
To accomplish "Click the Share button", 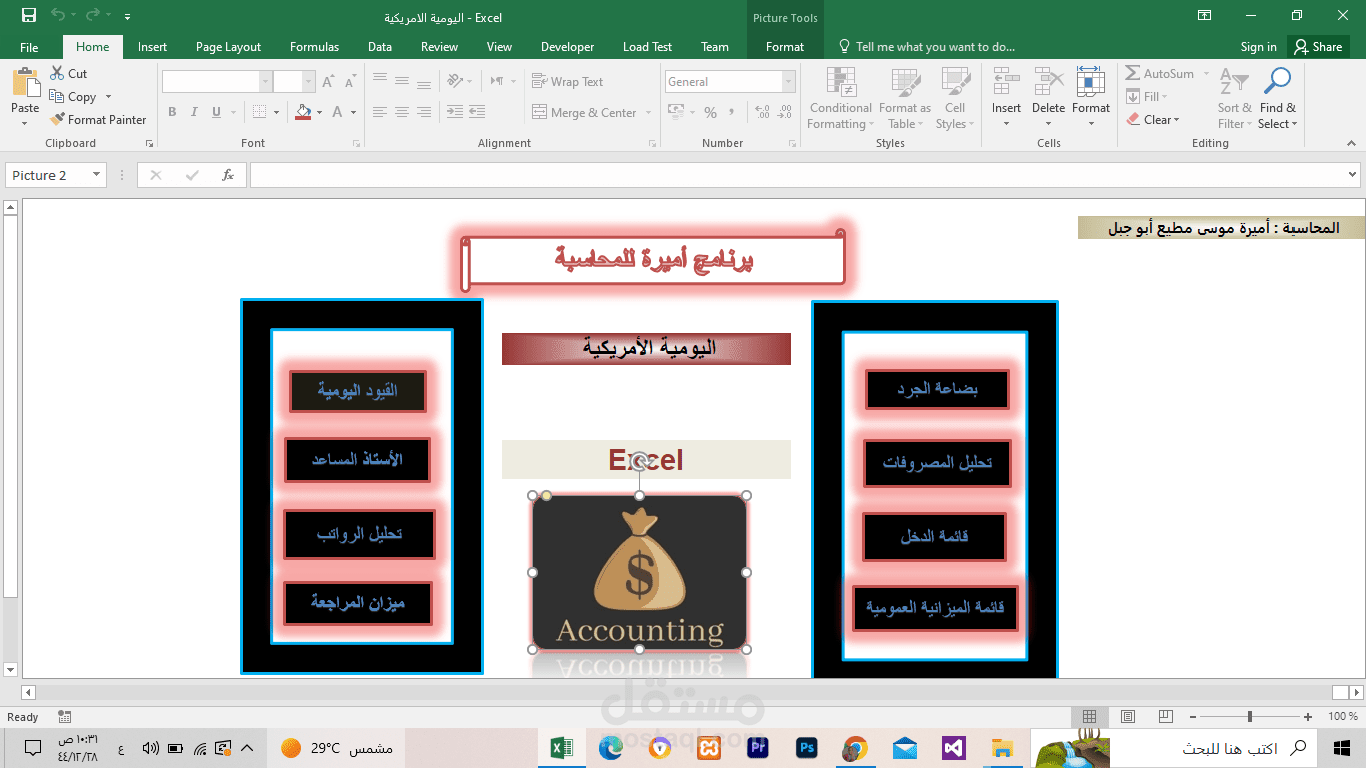I will [x=1318, y=46].
